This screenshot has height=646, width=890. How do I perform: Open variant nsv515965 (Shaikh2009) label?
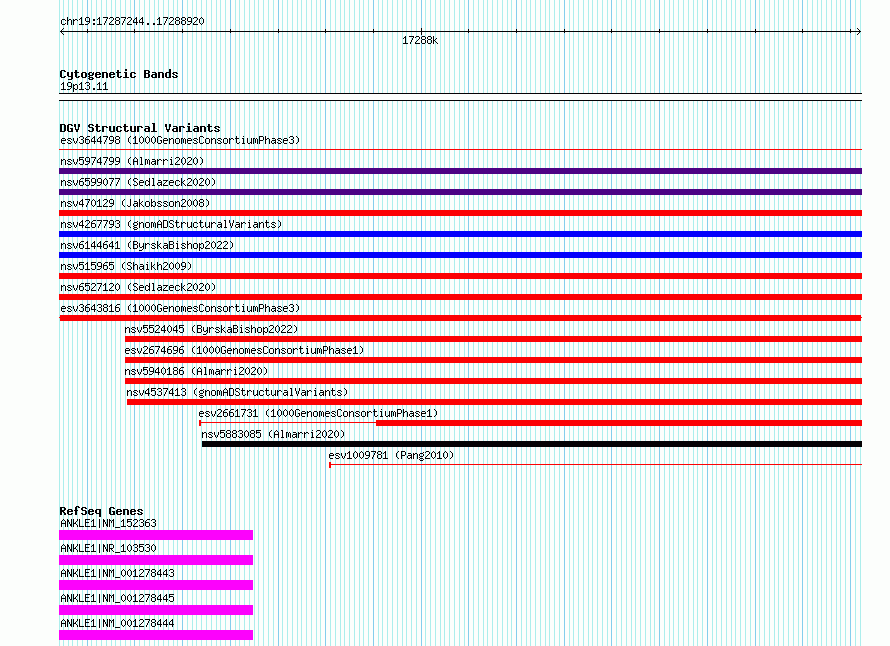[126, 266]
